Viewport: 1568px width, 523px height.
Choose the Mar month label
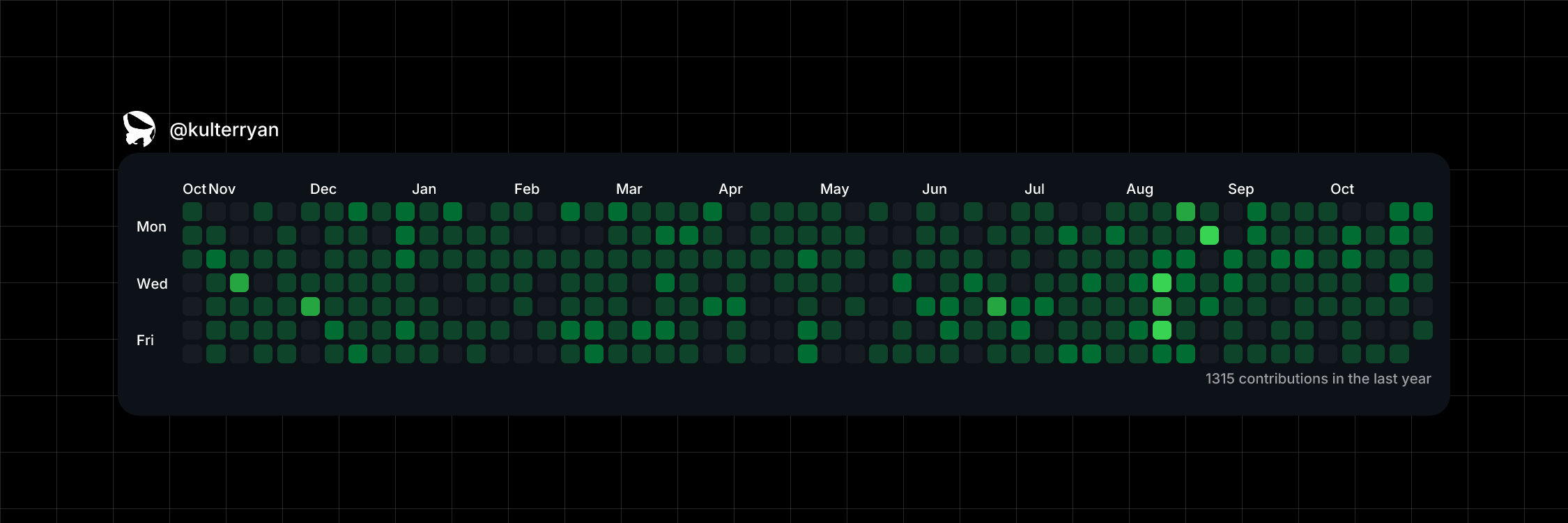click(629, 189)
